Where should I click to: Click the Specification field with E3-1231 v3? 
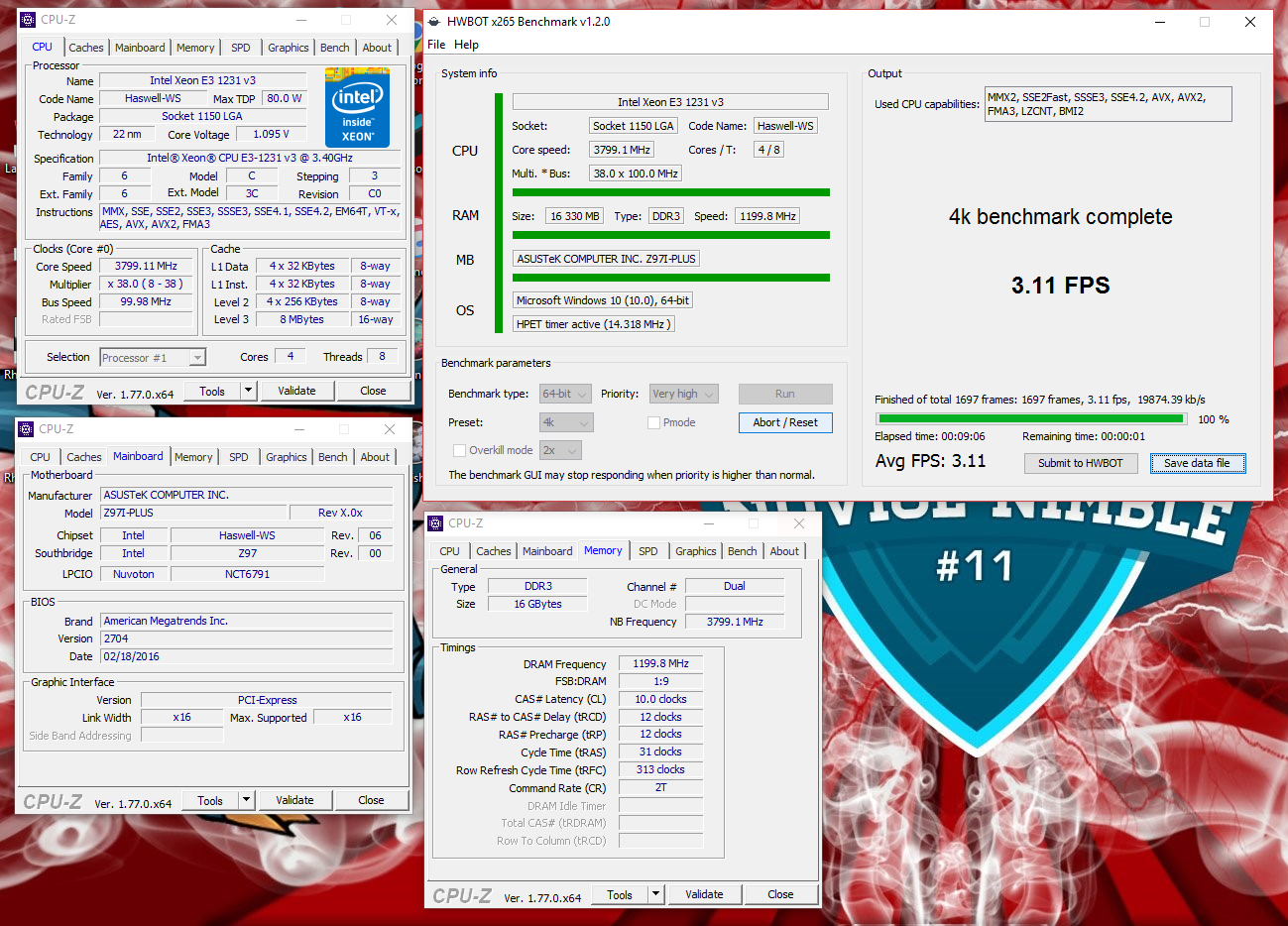(250, 158)
